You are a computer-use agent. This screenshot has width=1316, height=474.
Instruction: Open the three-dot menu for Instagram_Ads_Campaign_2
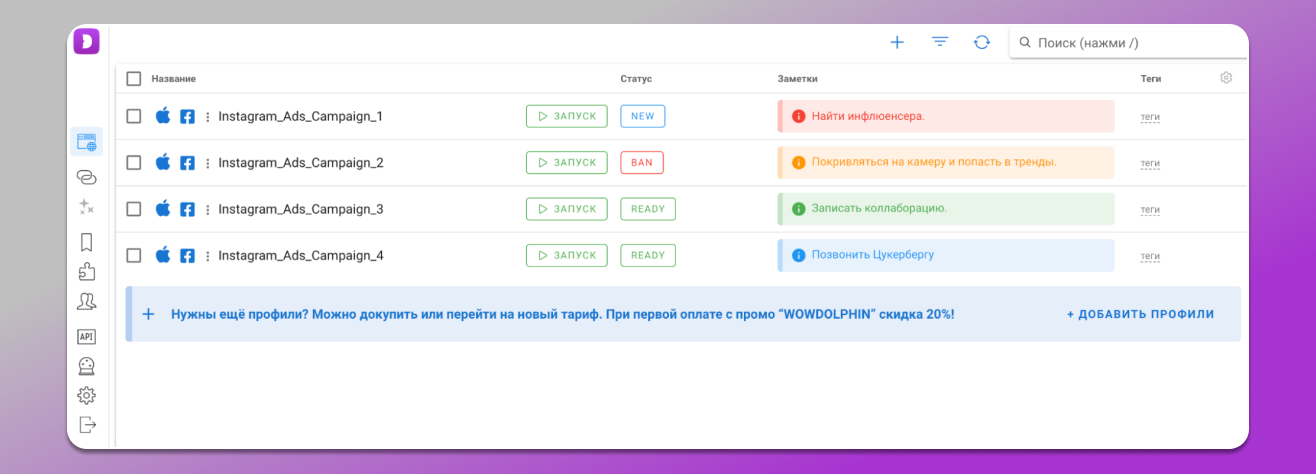coord(208,163)
